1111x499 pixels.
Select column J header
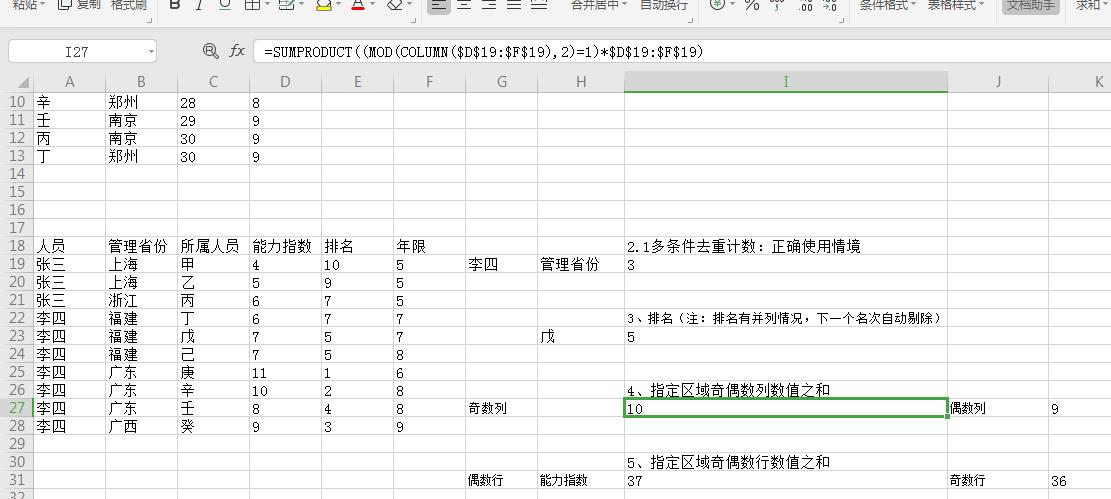pyautogui.click(x=998, y=82)
